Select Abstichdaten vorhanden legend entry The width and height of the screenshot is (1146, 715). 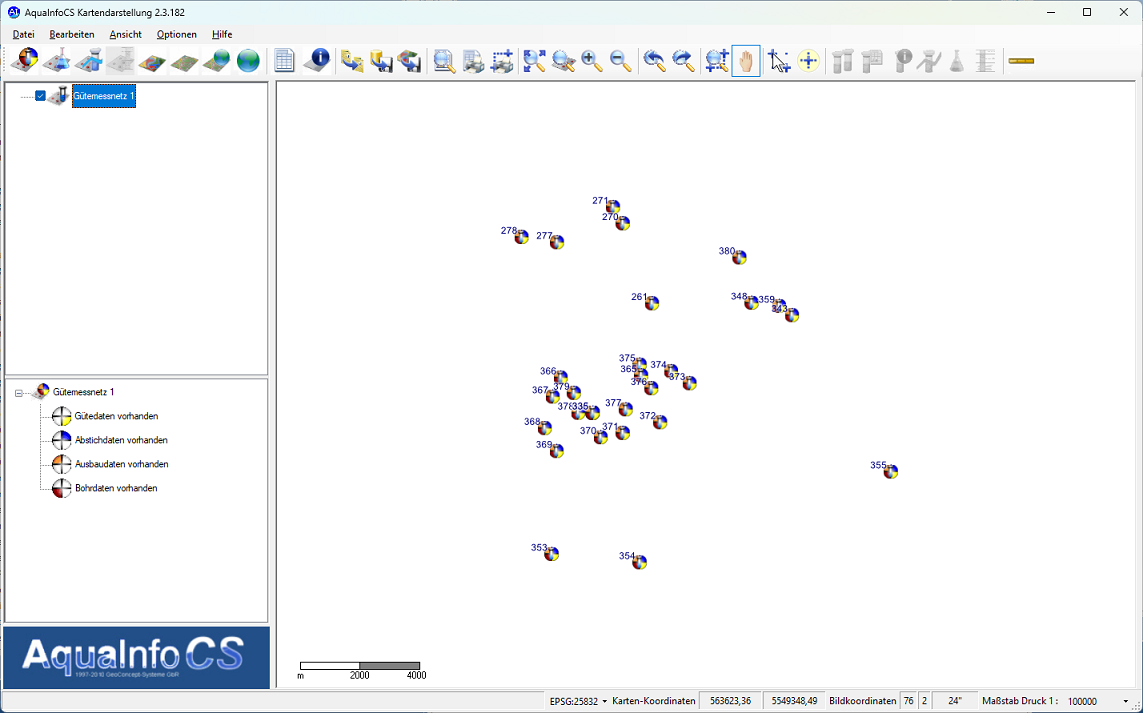121,441
